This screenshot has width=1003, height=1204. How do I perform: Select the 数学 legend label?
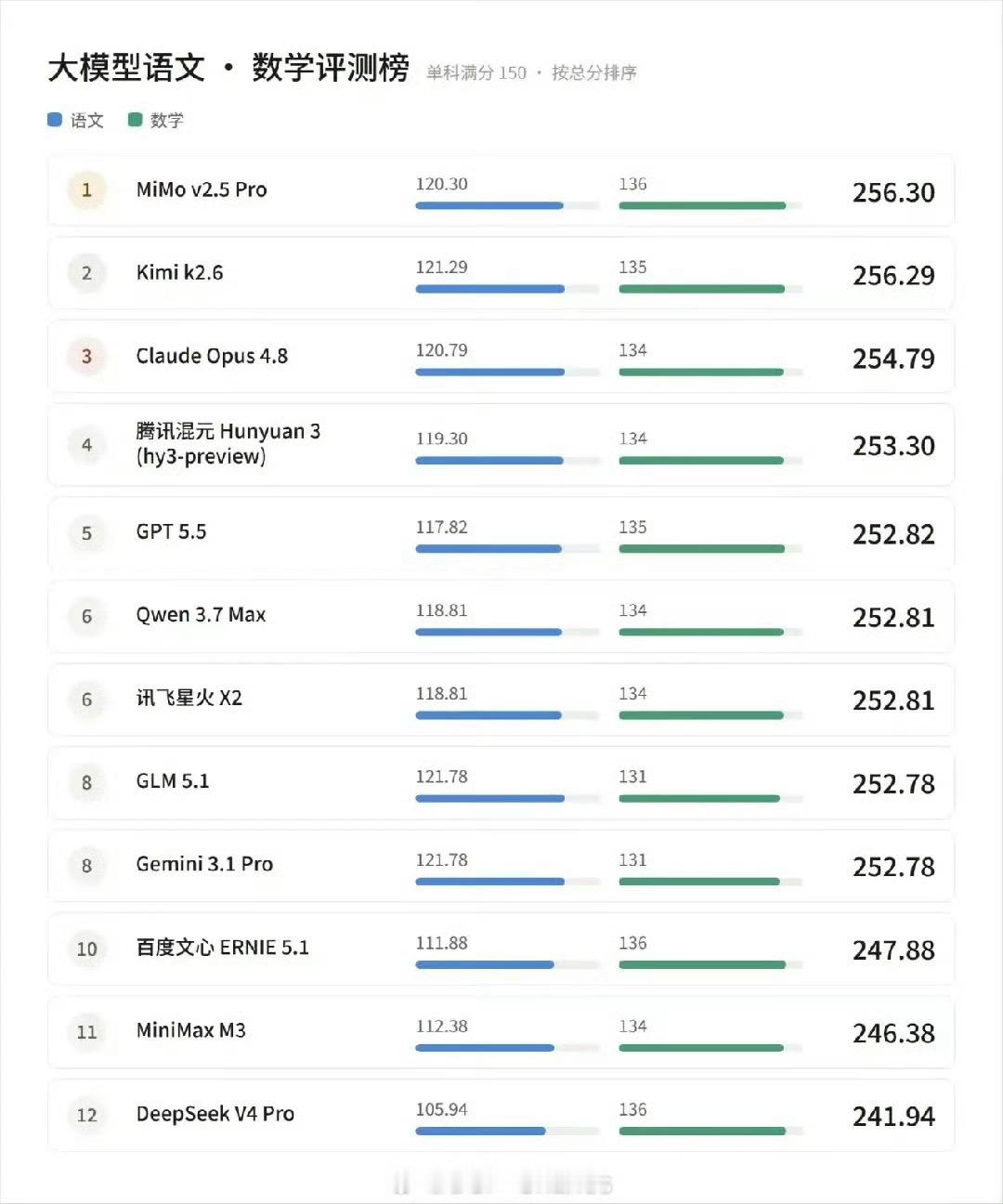(167, 121)
